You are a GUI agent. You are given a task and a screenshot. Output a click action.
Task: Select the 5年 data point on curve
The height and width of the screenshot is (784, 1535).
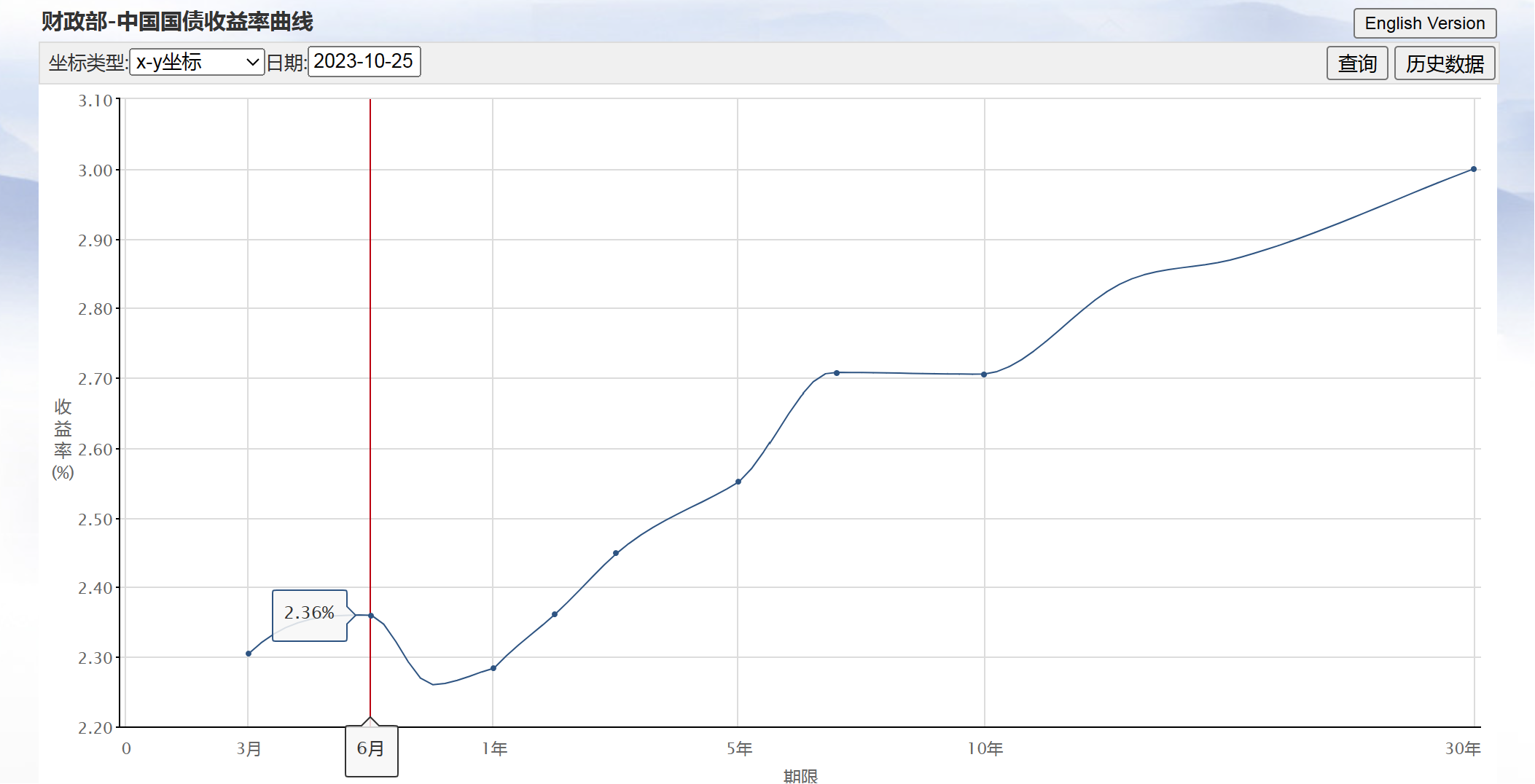pos(738,482)
